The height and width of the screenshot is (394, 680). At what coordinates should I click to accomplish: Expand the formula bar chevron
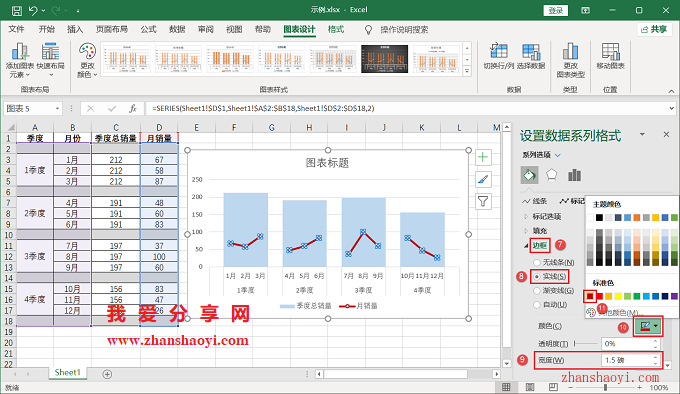point(672,108)
